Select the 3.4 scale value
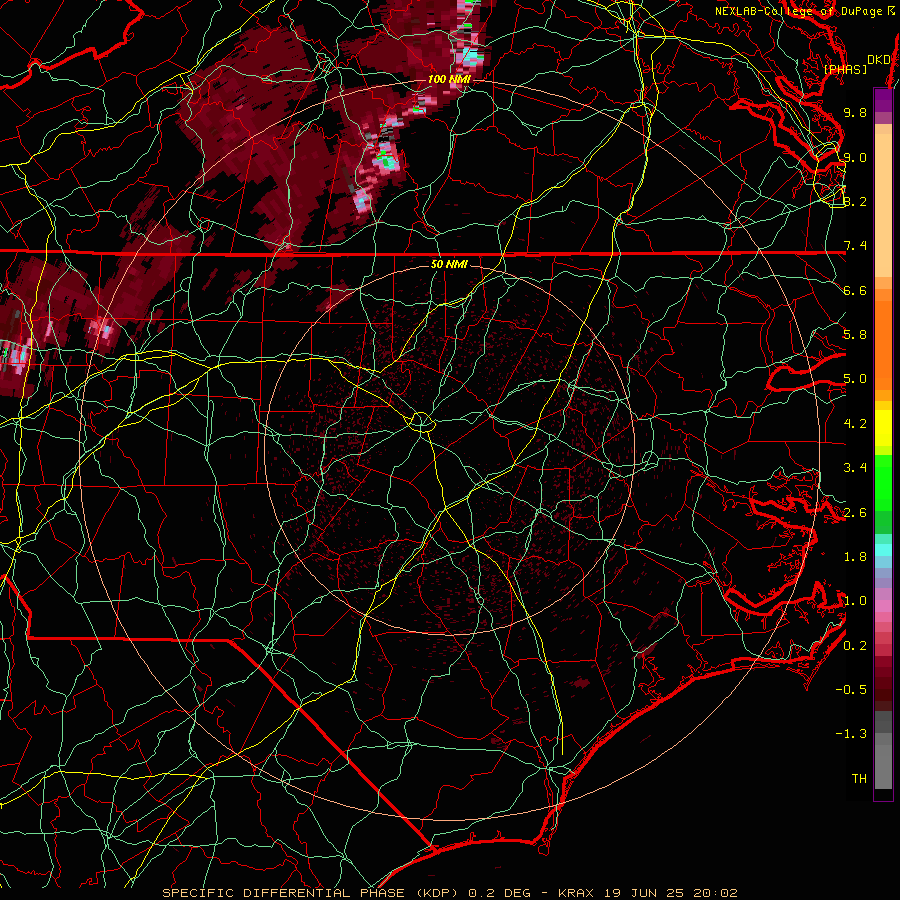Screen dimensions: 900x900 (x=855, y=468)
